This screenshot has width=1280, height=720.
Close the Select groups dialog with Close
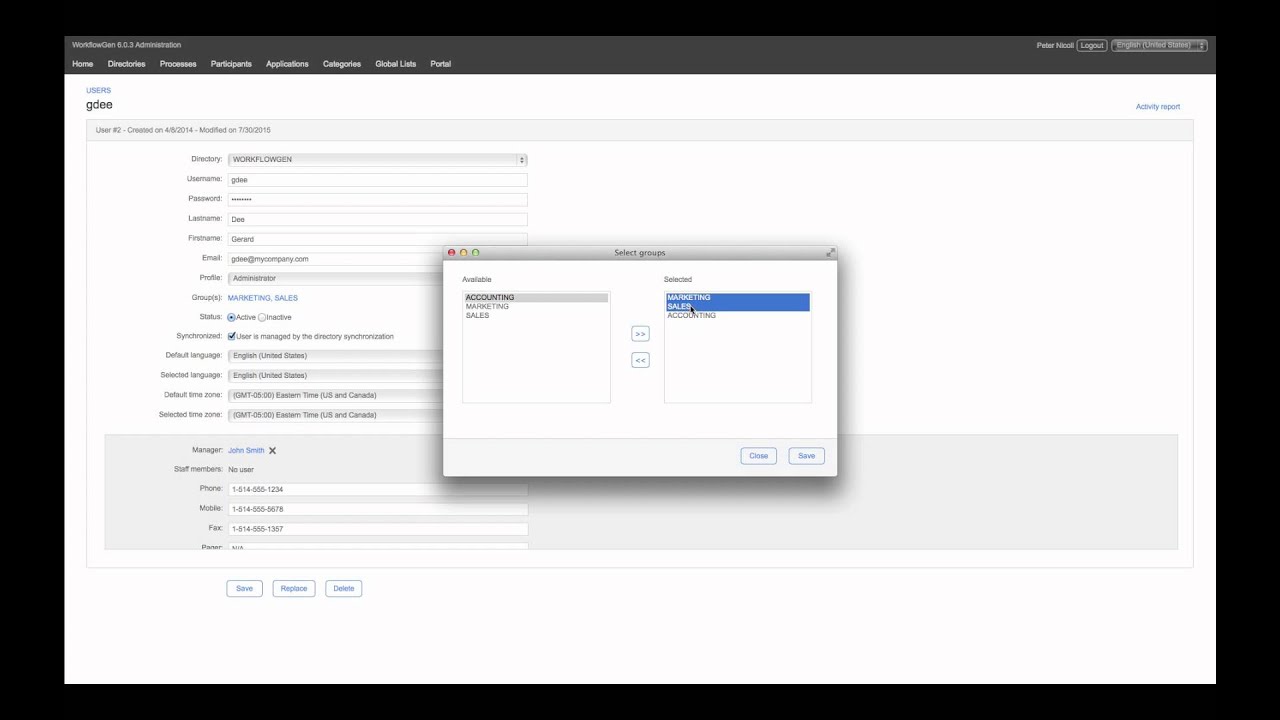point(759,456)
